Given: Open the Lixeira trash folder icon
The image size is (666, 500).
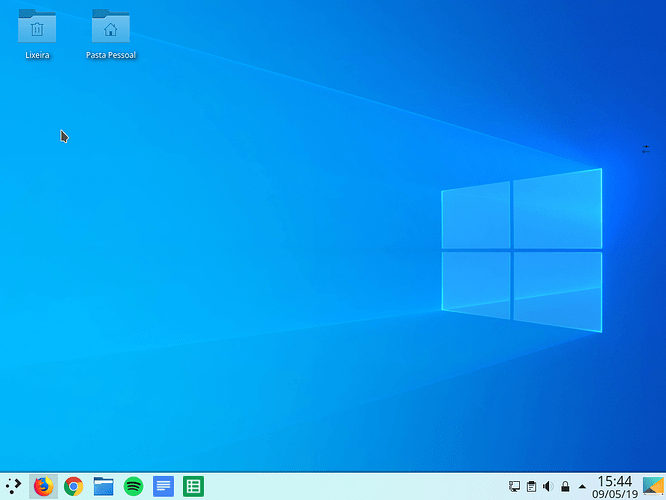Looking at the screenshot, I should tap(37, 26).
